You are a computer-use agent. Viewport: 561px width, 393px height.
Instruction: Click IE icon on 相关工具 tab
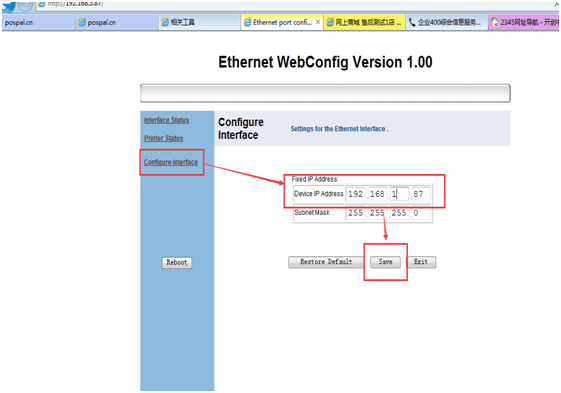(165, 22)
